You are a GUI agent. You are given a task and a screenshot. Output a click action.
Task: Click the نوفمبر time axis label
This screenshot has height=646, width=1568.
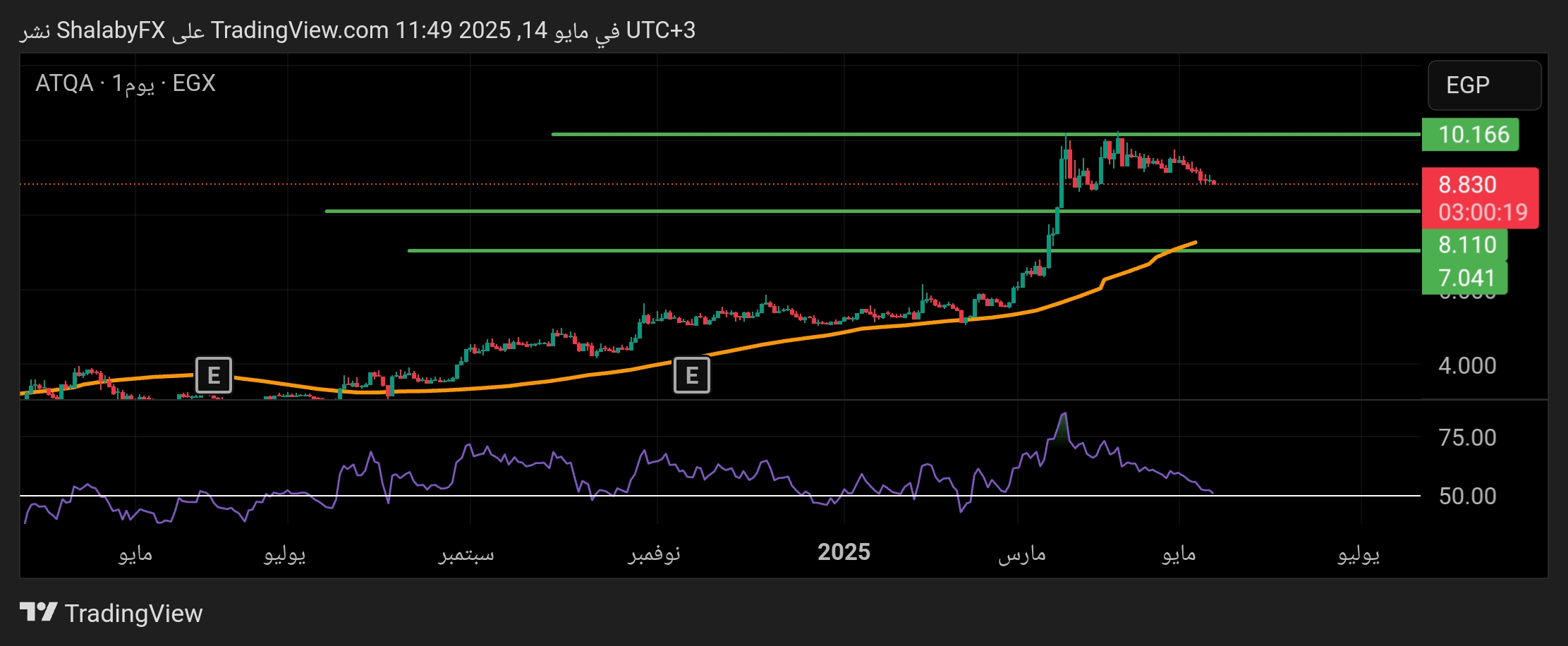[654, 554]
